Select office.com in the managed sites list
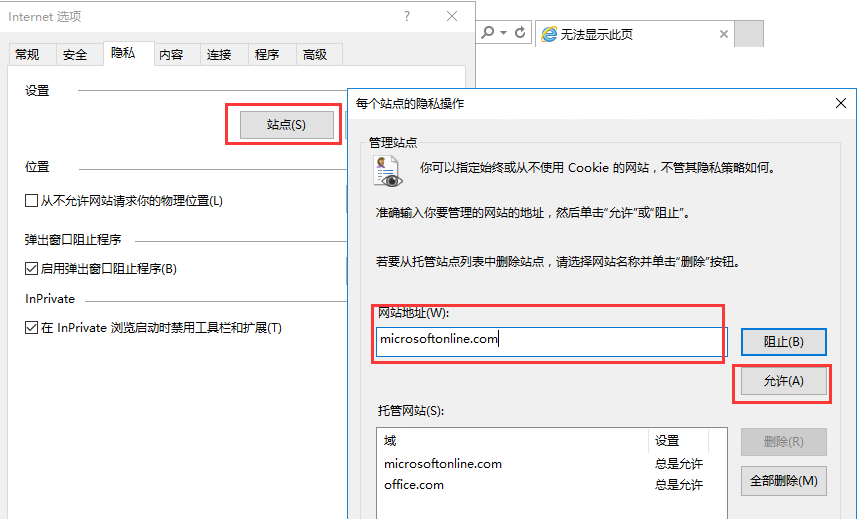Screen dimensions: 858x519 (x=414, y=485)
